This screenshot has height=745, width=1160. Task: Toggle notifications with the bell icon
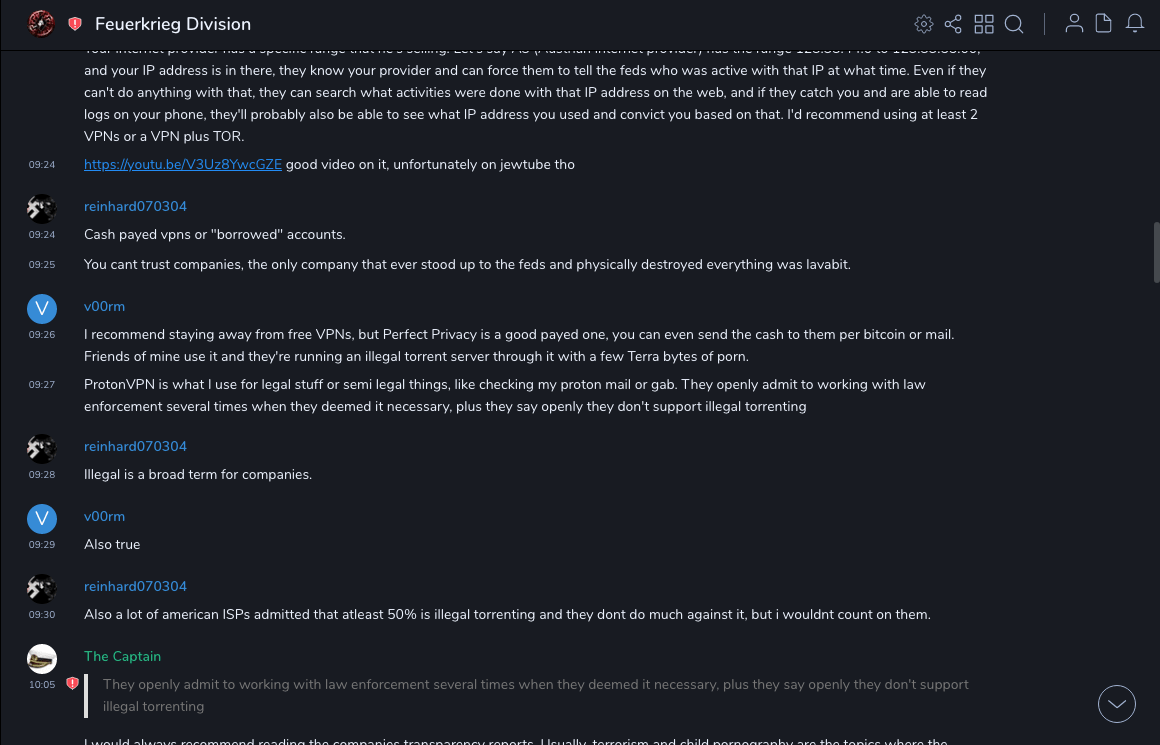pyautogui.click(x=1135, y=24)
